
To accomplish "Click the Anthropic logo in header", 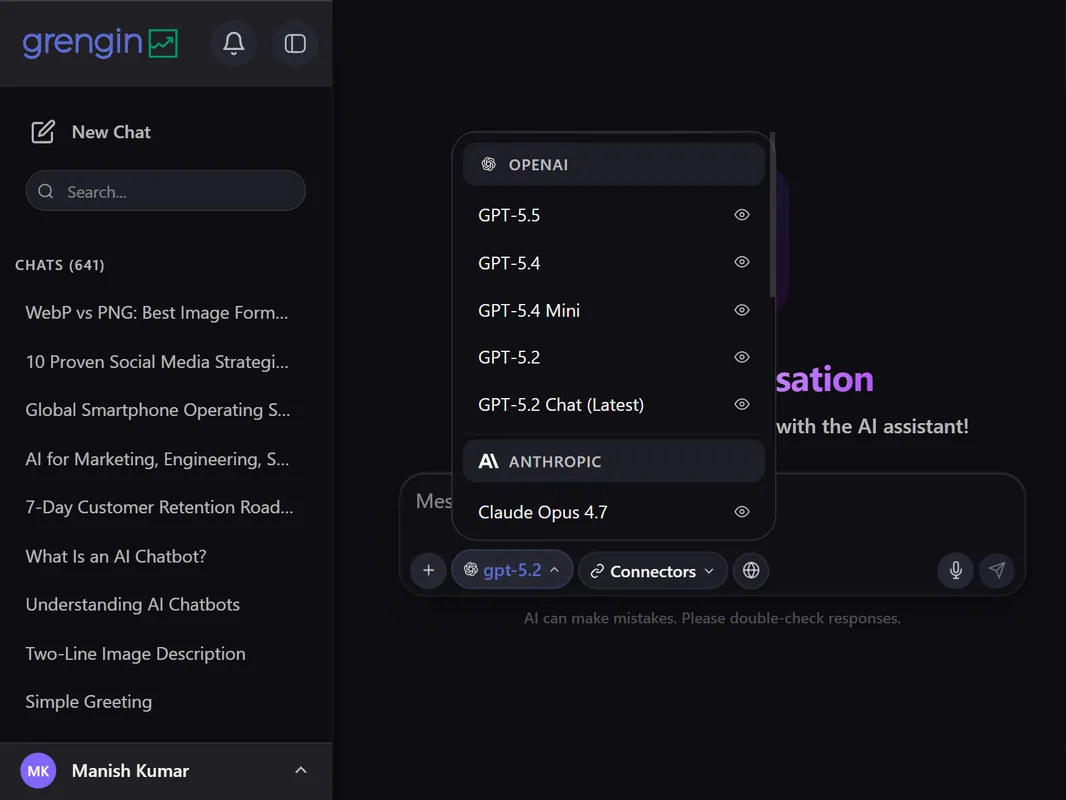I will pyautogui.click(x=489, y=462).
